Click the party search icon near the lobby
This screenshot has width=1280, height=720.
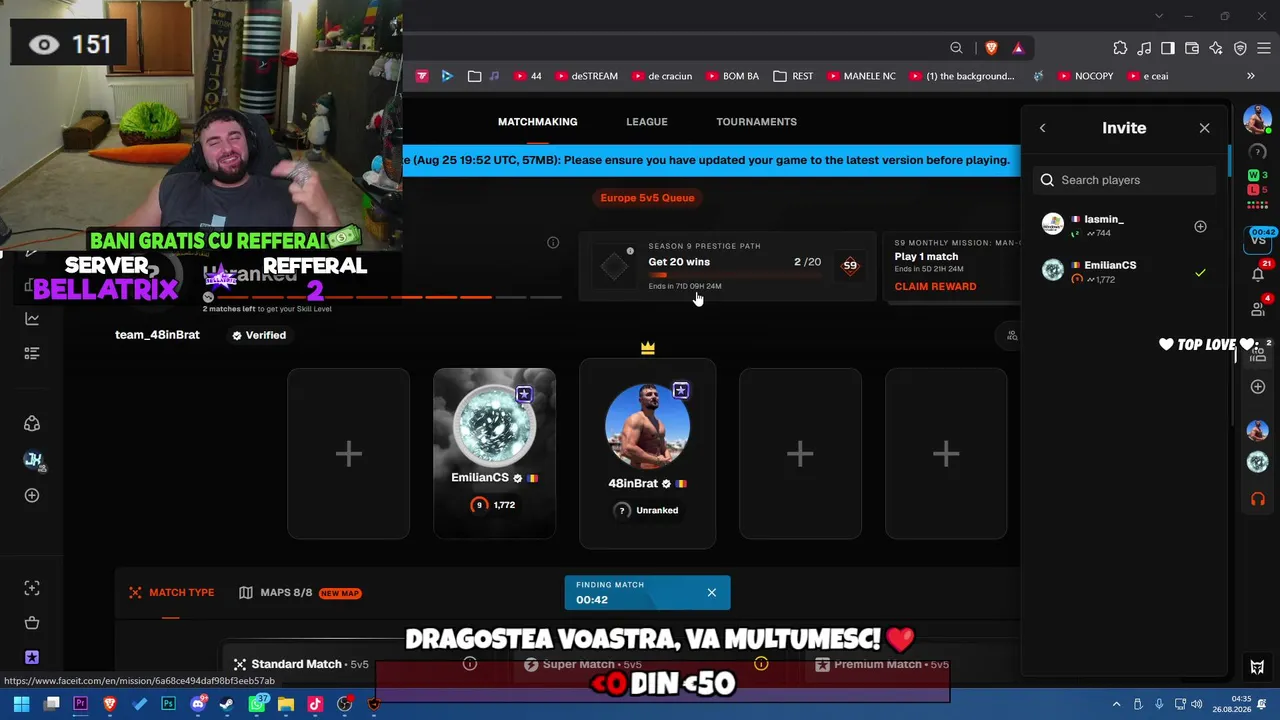1012,336
